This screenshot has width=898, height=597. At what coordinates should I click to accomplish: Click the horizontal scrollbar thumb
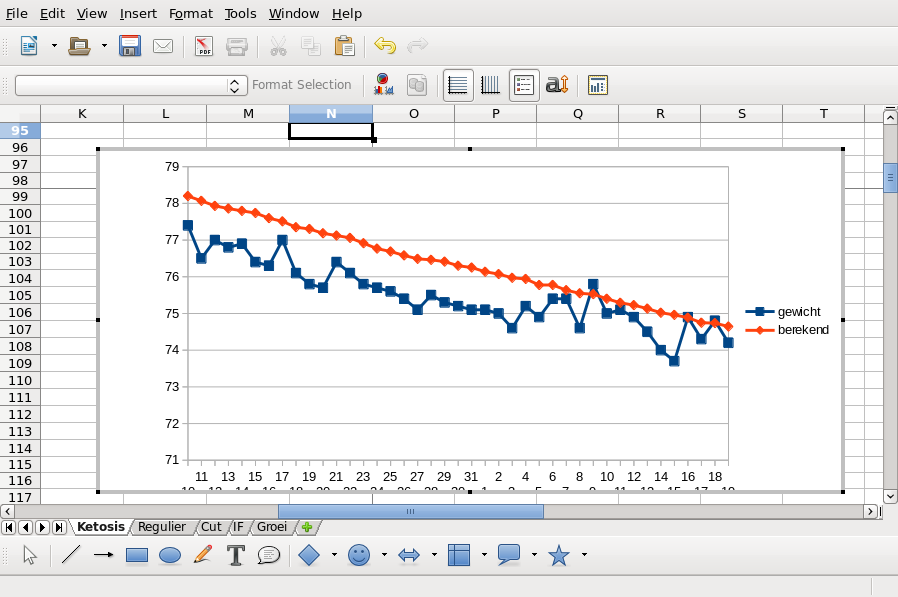[x=410, y=511]
